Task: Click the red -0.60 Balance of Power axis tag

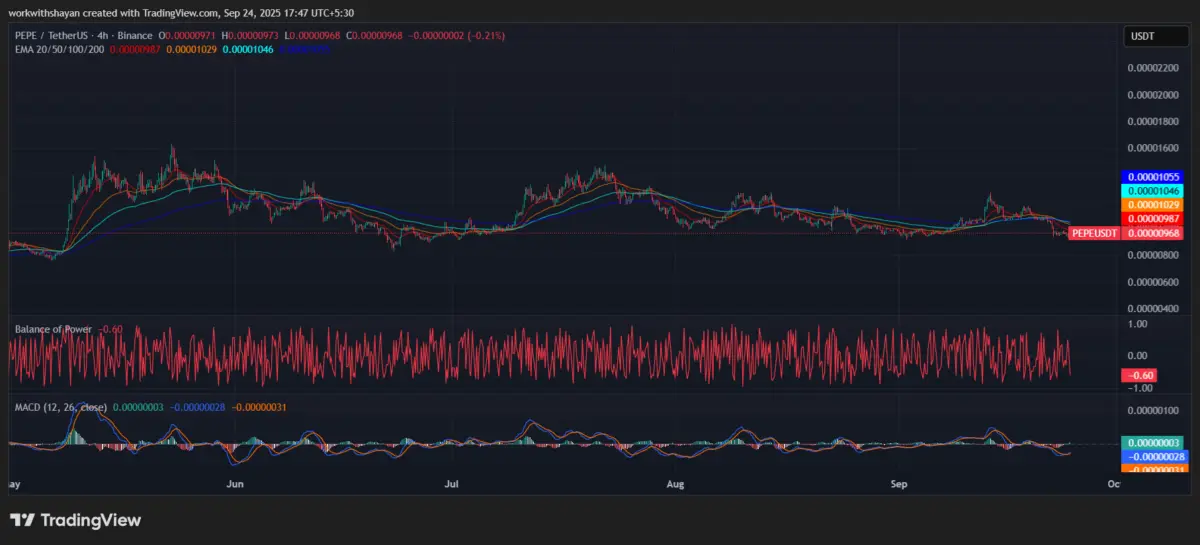Action: coord(1140,375)
